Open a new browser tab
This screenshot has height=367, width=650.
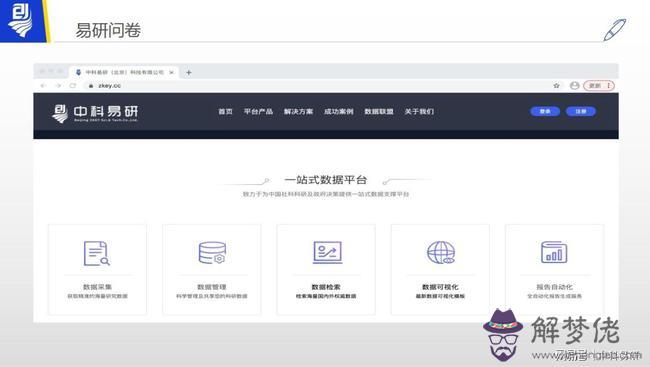coord(189,73)
